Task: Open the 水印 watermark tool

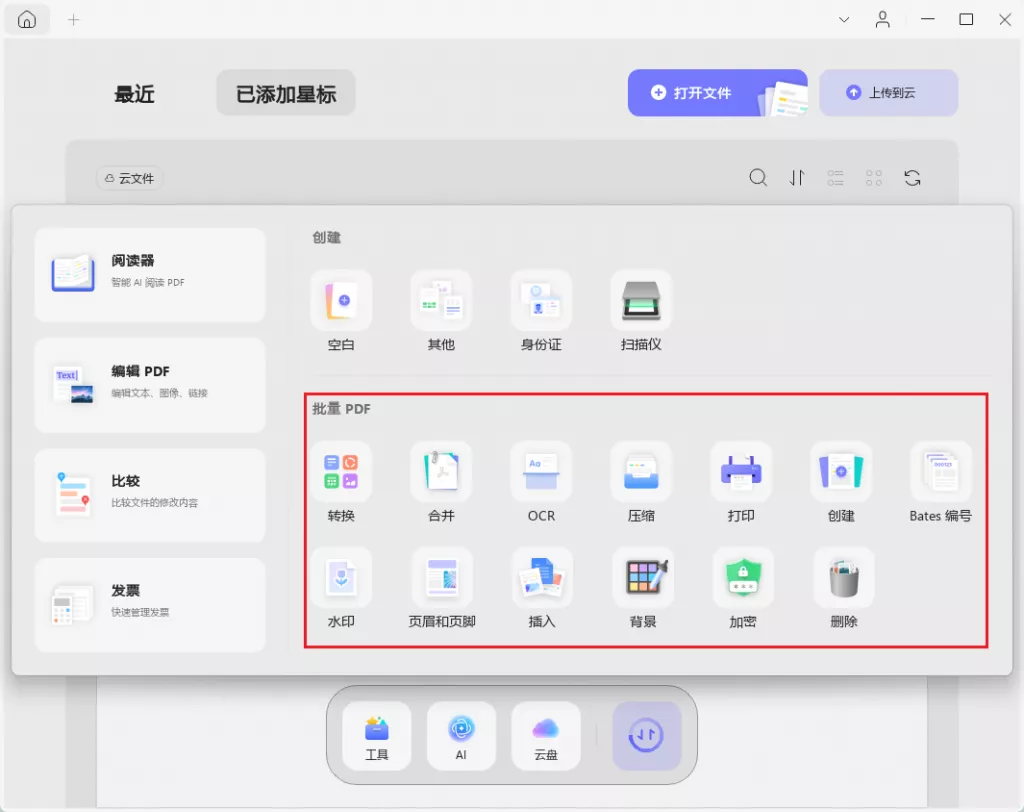Action: tap(341, 590)
